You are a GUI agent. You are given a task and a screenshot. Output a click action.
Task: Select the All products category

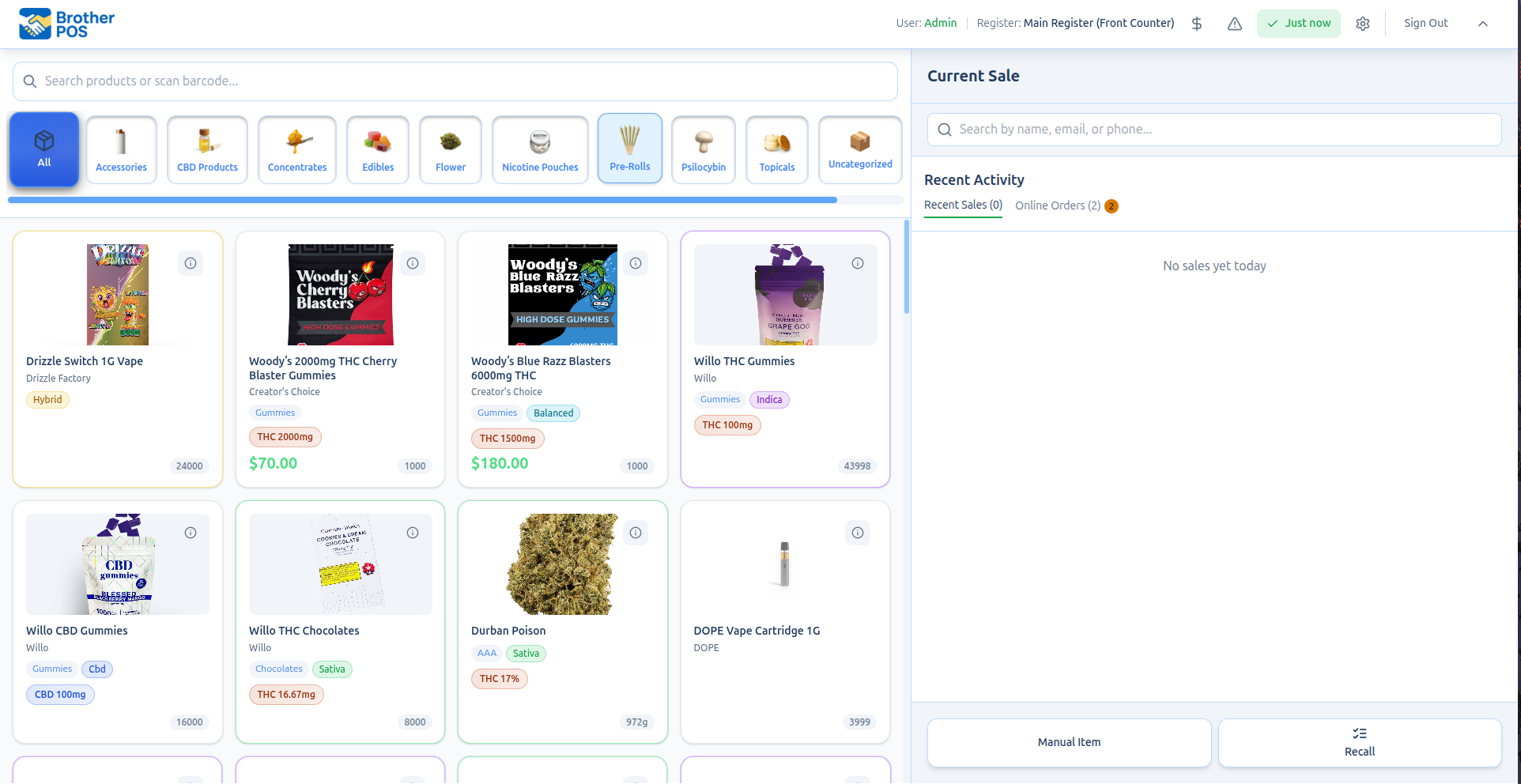(43, 149)
